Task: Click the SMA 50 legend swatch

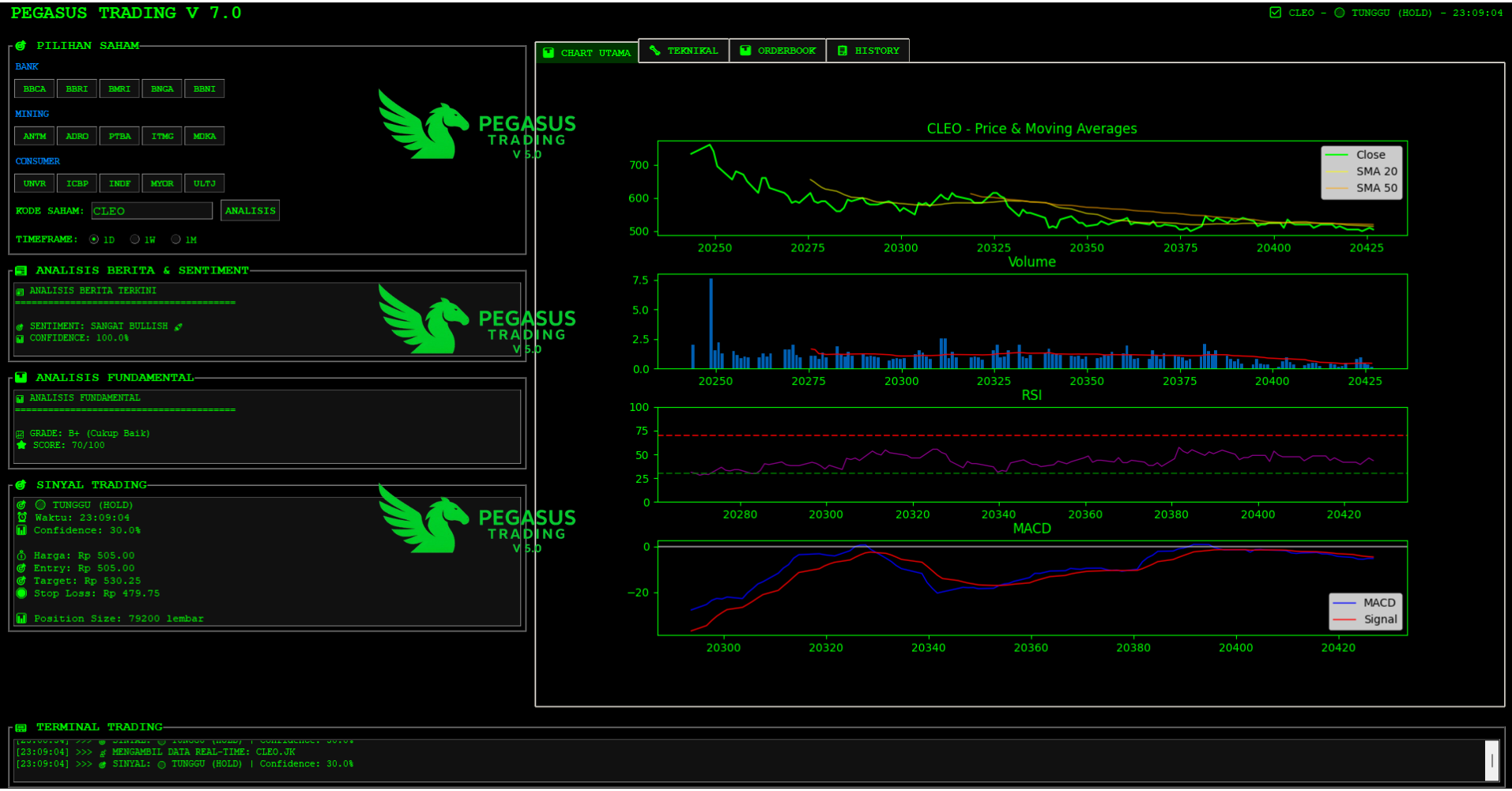Action: click(1337, 188)
